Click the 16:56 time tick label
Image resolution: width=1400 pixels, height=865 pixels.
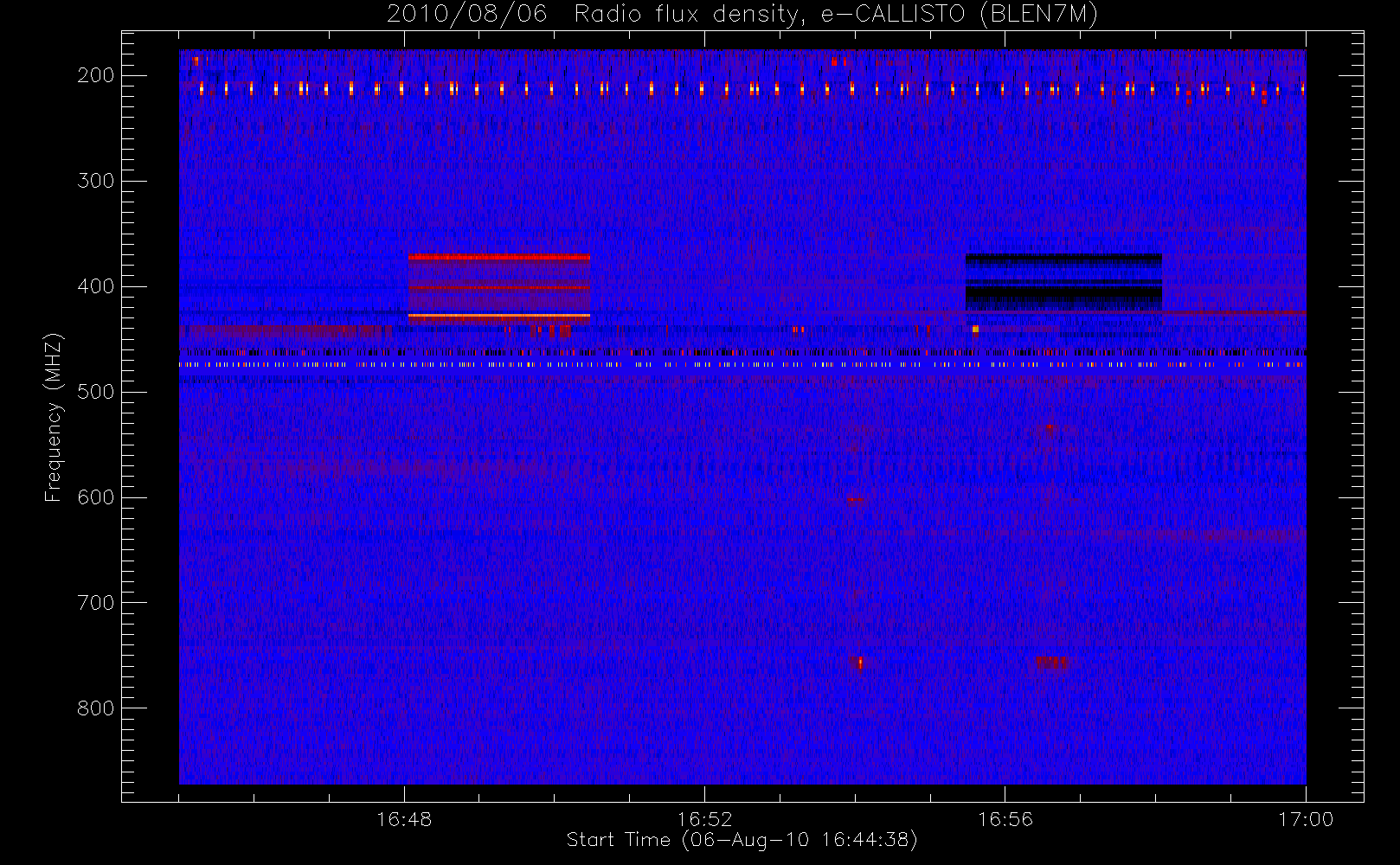click(1005, 819)
